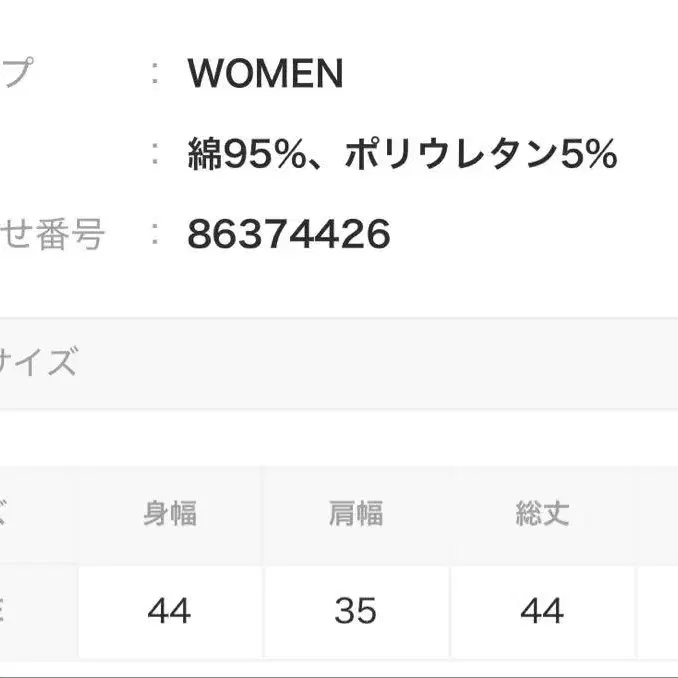
Task: Click the inquiry number 86374426
Action: tap(288, 235)
